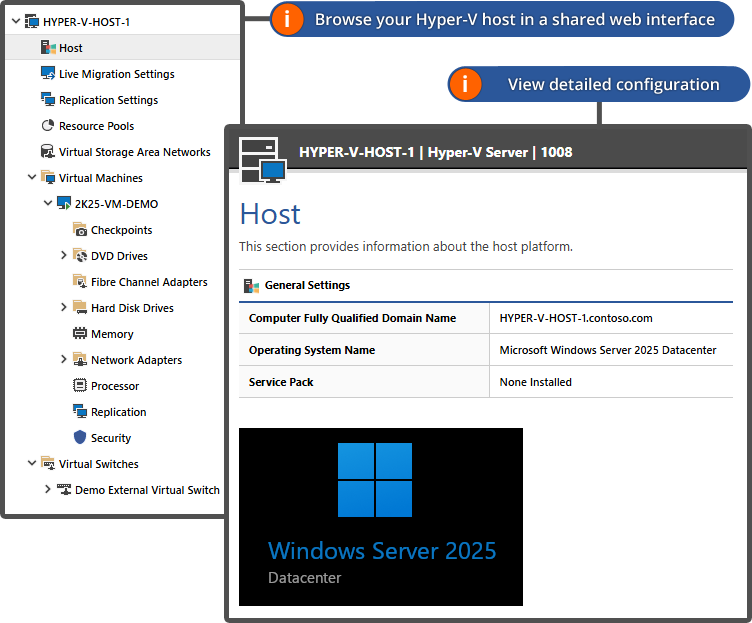This screenshot has height=623, width=752.
Task: Collapse the HYPER-V-HOST-1 root node
Action: pos(16,21)
